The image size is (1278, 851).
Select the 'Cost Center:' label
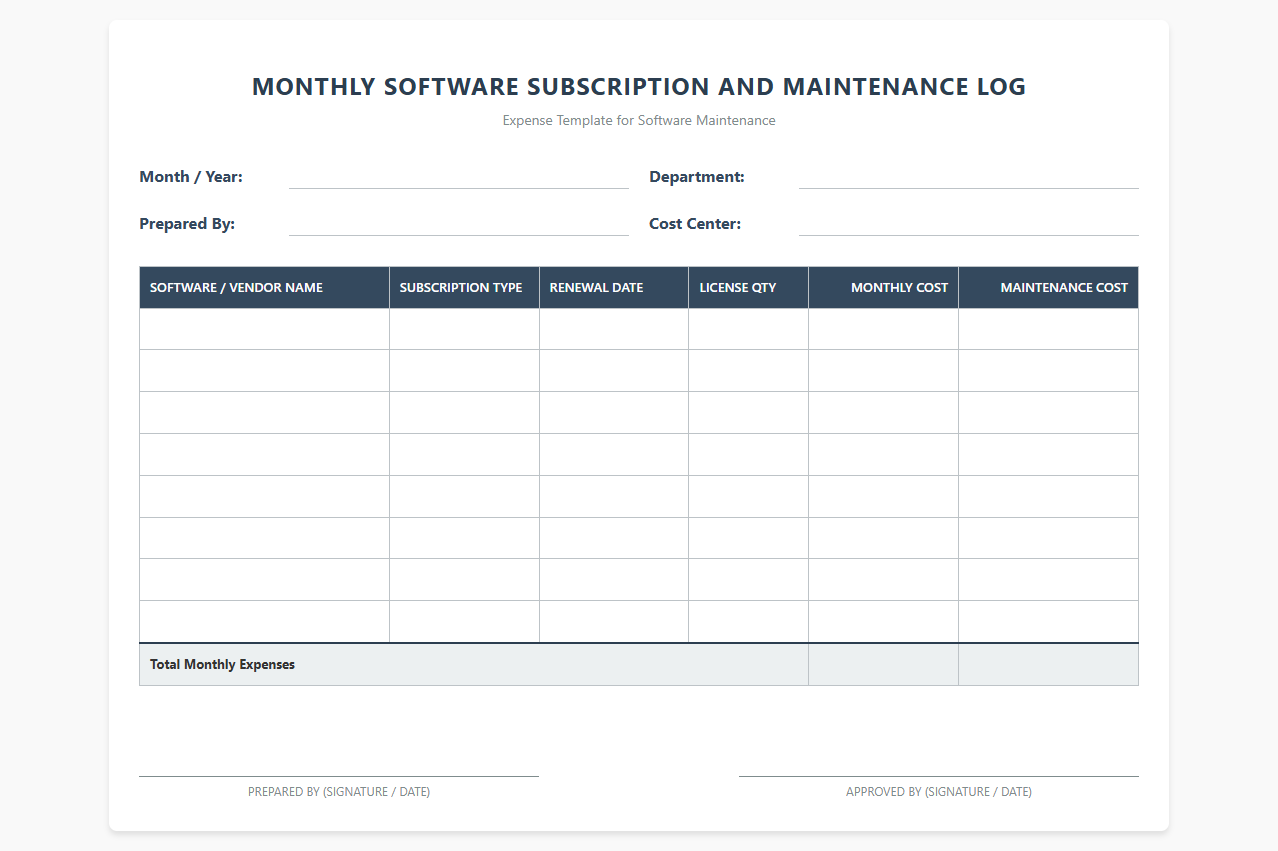click(695, 224)
